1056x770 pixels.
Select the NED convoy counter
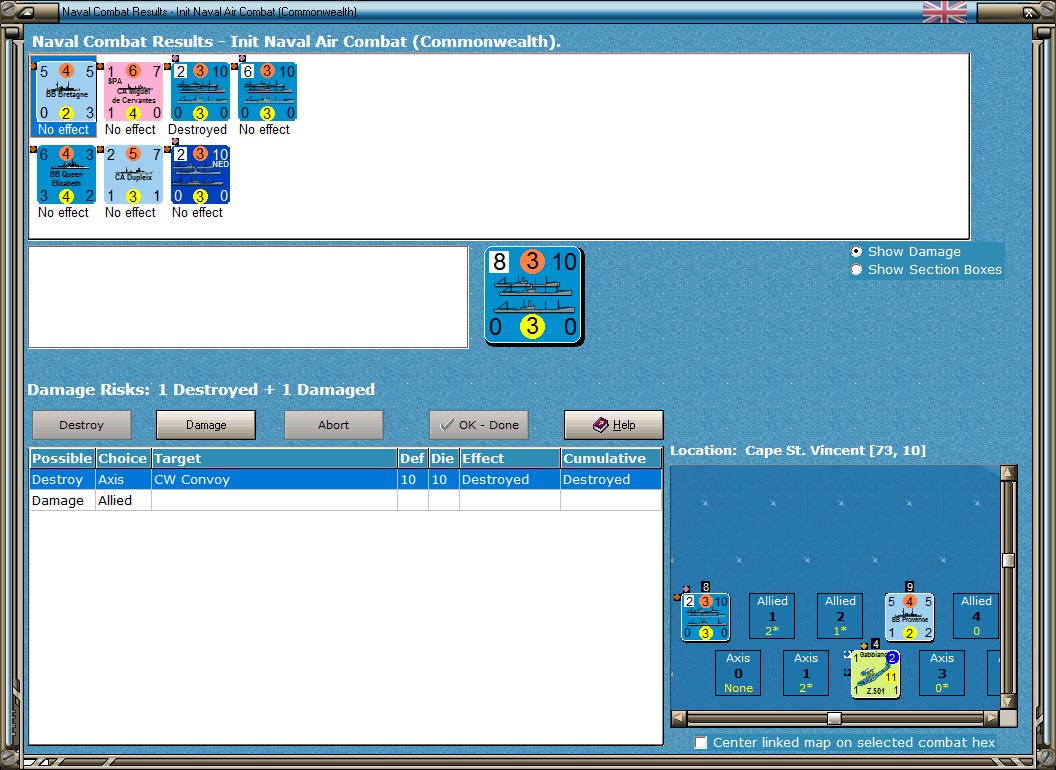(x=200, y=174)
